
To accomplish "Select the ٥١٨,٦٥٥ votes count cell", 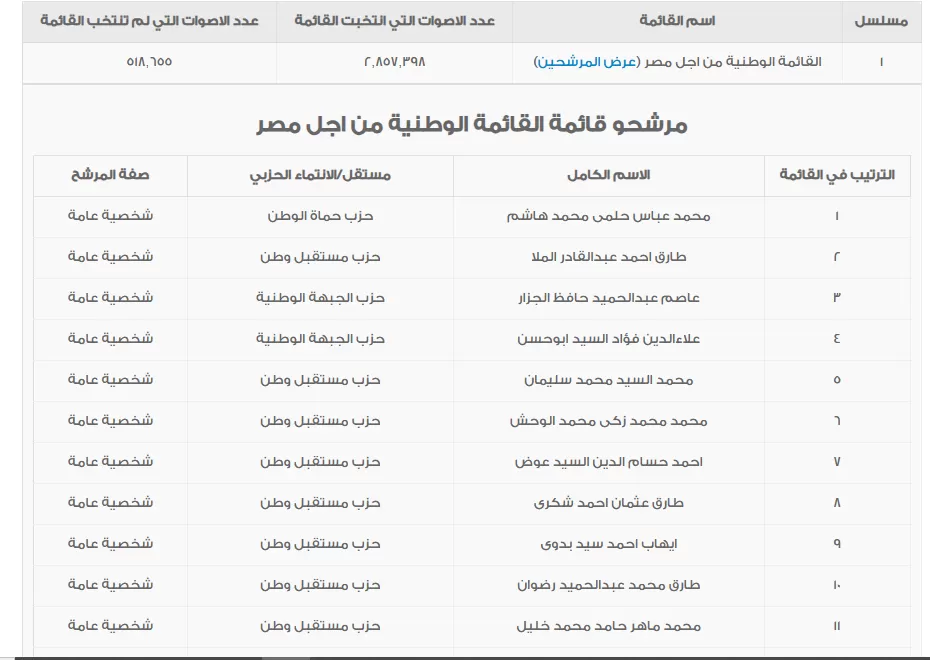I will (x=149, y=62).
